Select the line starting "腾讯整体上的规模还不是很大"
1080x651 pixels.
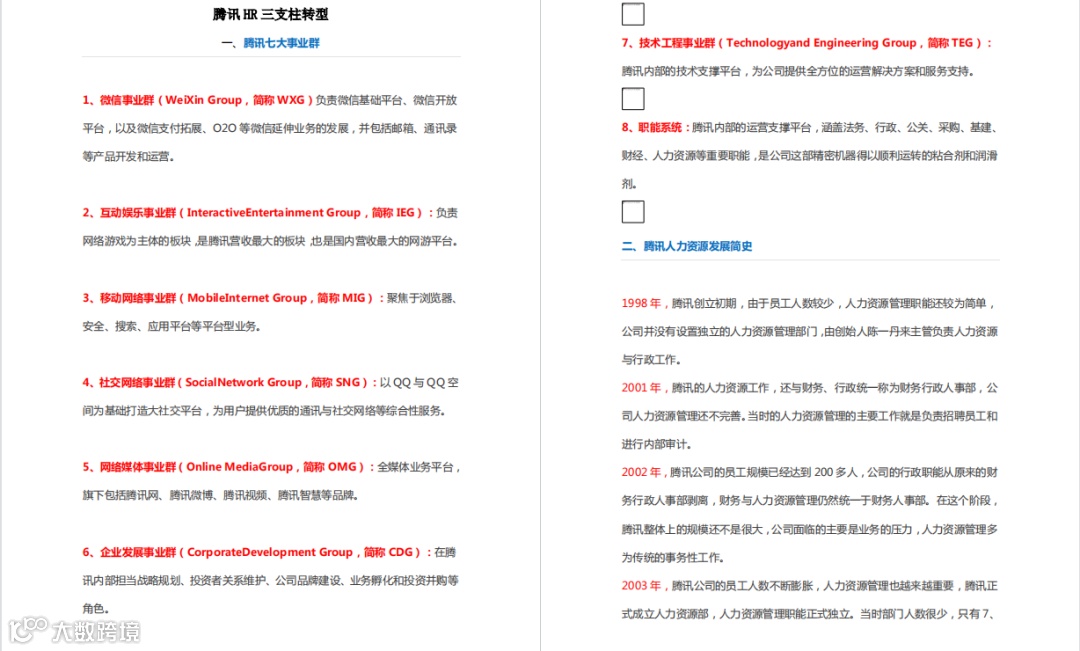click(x=809, y=529)
